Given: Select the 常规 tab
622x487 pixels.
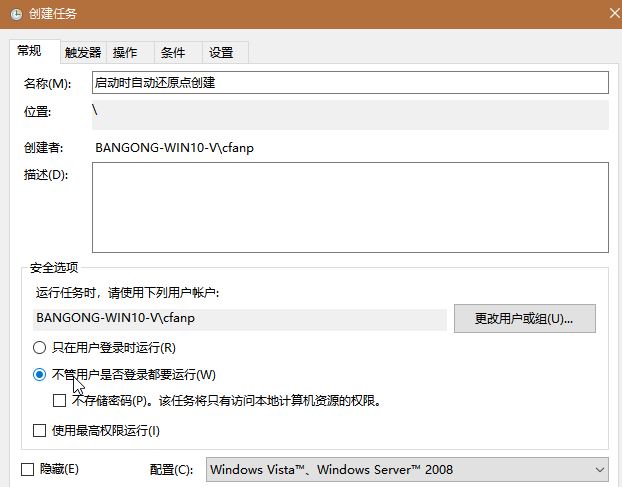Looking at the screenshot, I should coord(30,52).
